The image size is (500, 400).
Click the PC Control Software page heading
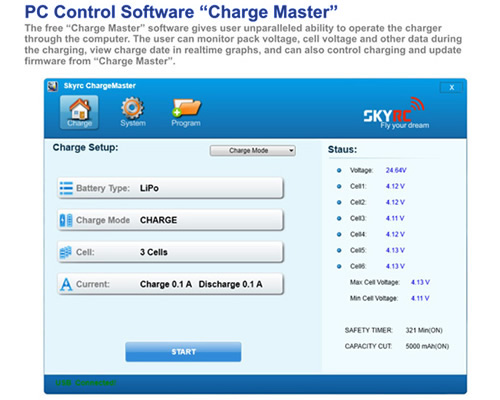(181, 12)
